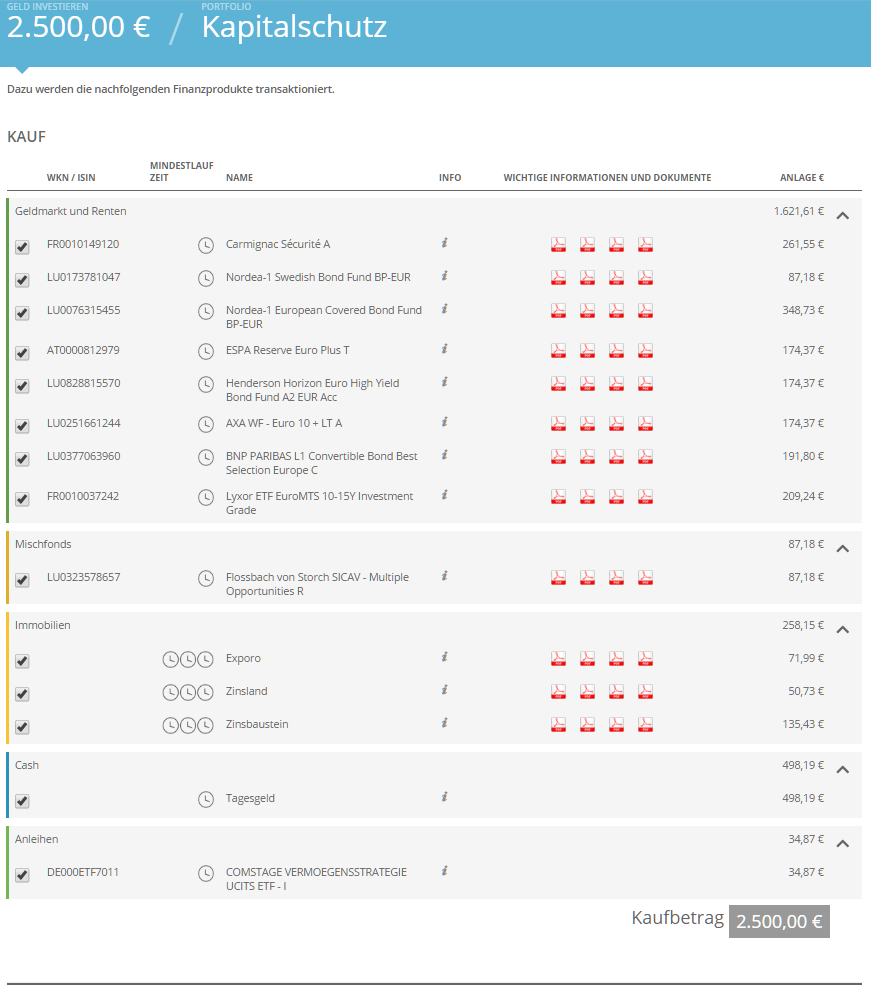Uncheck the Tagesgeld checkbox
This screenshot has height=989, width=871.
click(22, 800)
